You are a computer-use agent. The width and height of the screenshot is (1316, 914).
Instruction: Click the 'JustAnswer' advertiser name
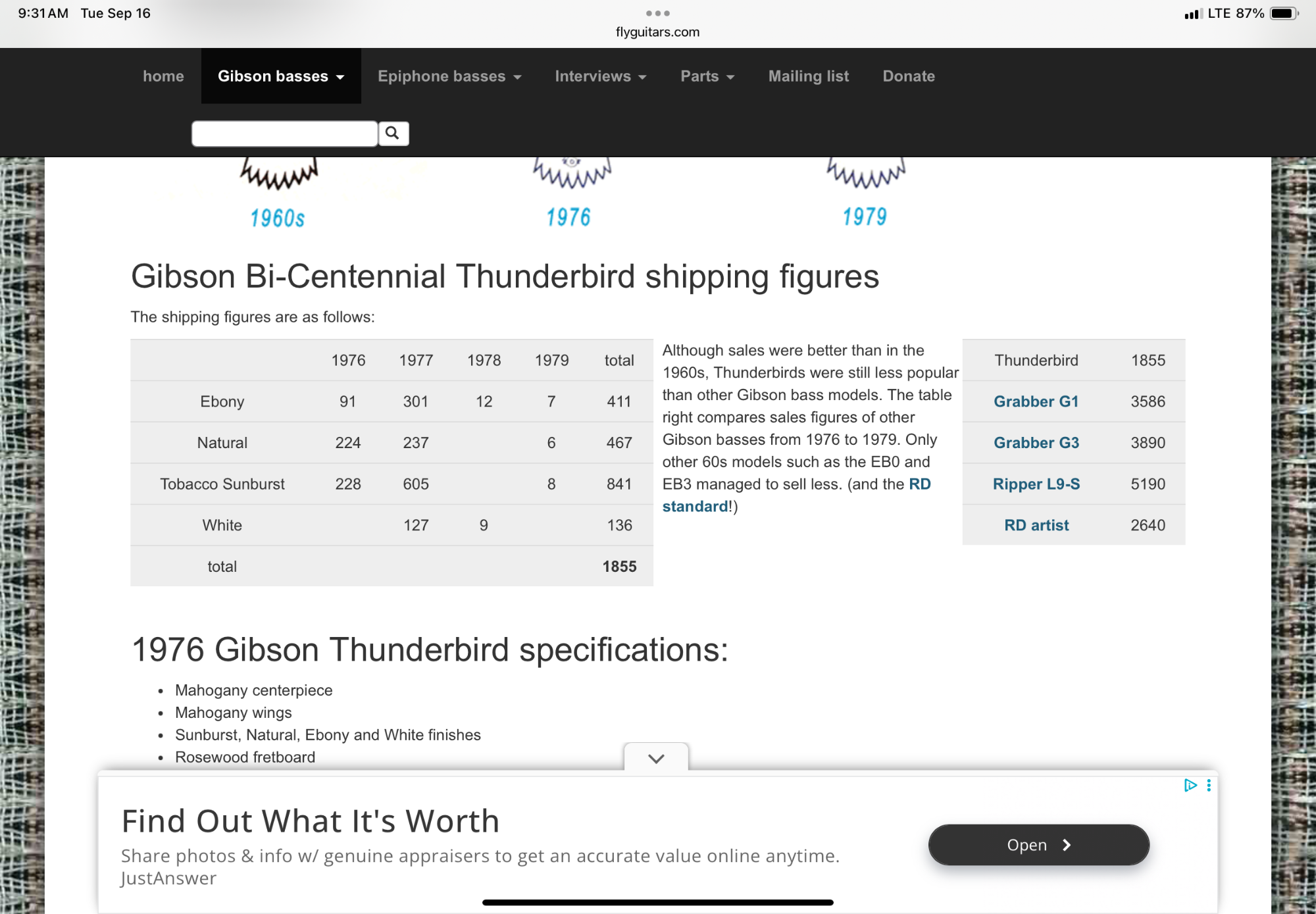point(168,878)
